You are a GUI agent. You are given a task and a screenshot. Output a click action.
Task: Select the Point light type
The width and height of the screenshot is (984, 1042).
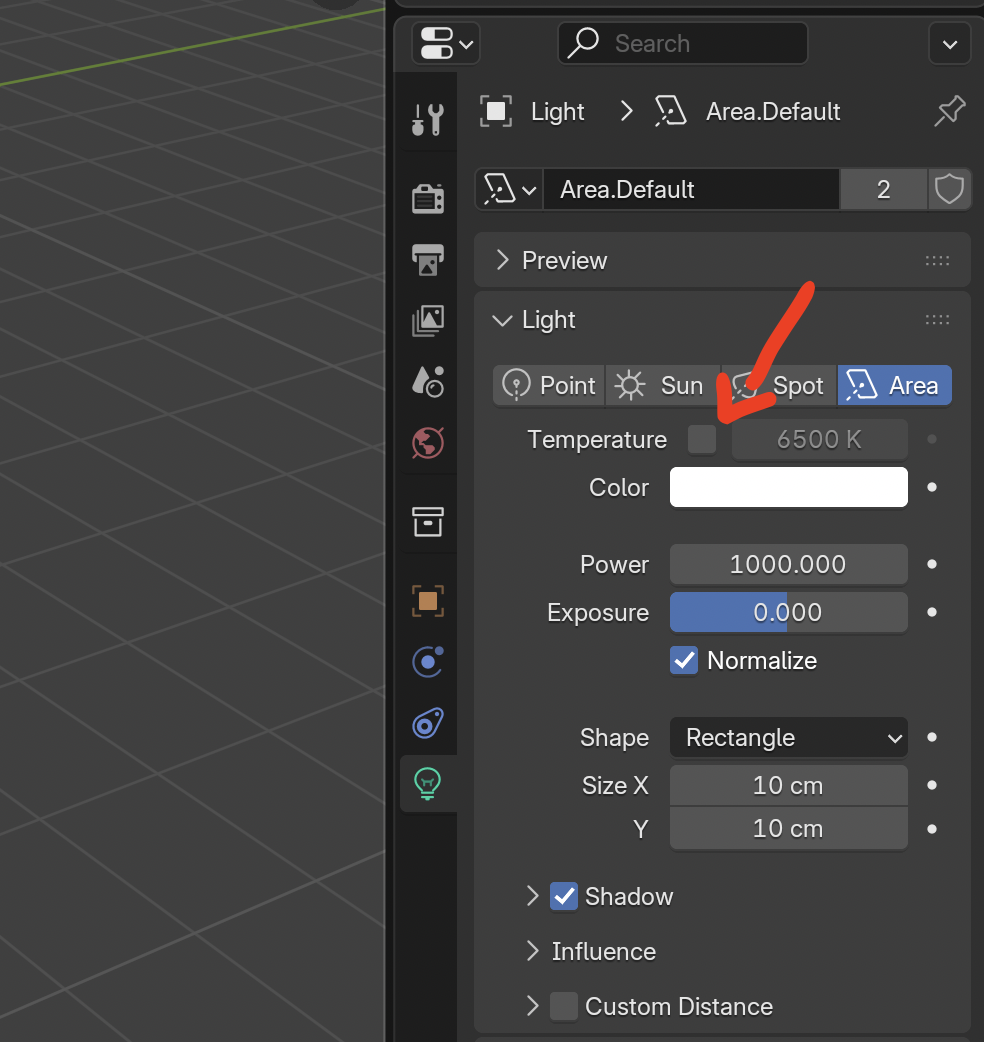pos(549,386)
